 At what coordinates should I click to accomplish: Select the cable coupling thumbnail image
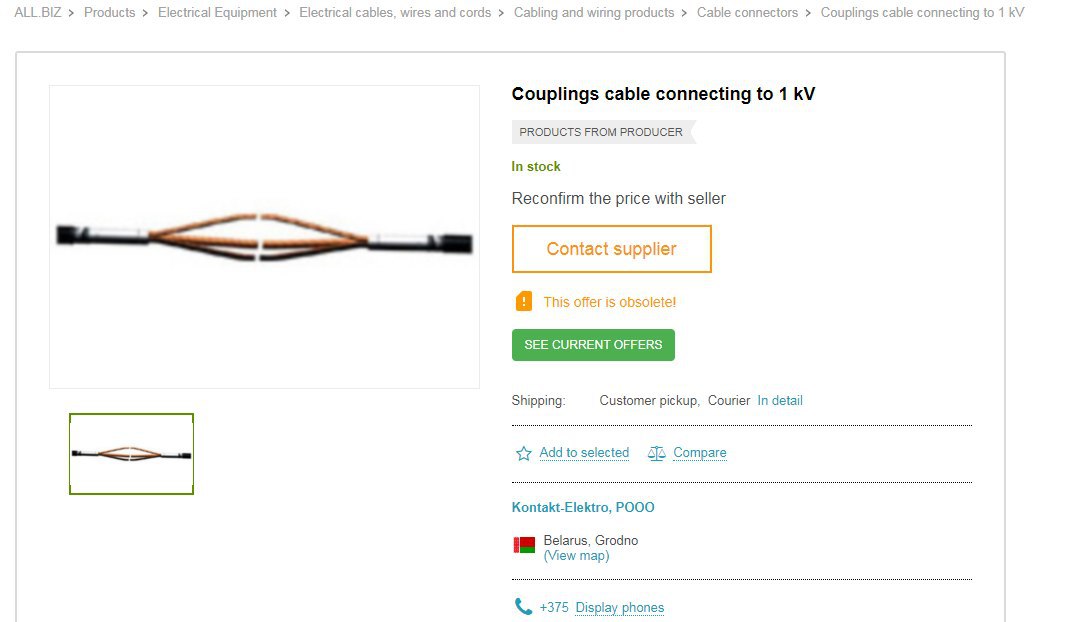tap(132, 453)
